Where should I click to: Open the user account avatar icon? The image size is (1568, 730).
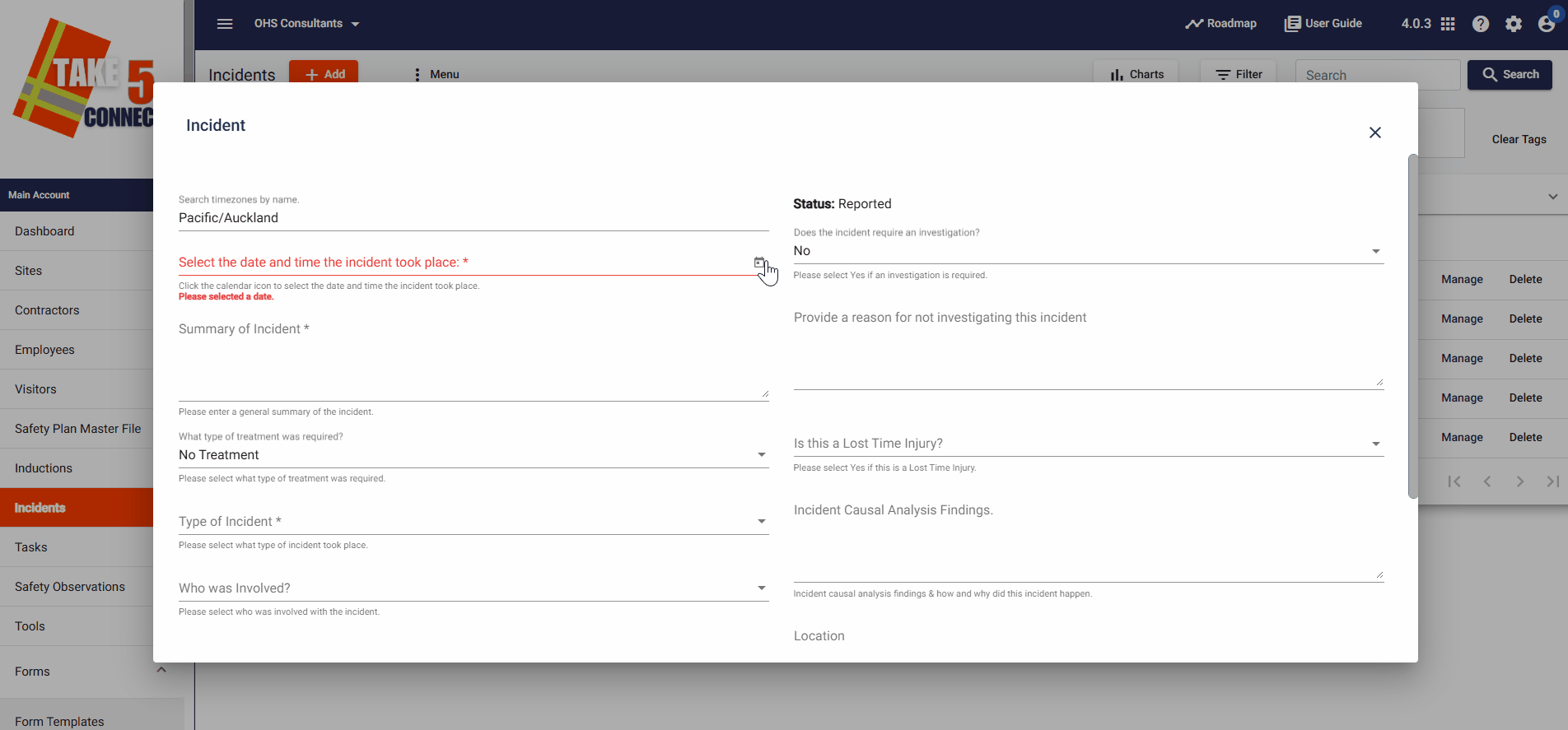coord(1547,24)
